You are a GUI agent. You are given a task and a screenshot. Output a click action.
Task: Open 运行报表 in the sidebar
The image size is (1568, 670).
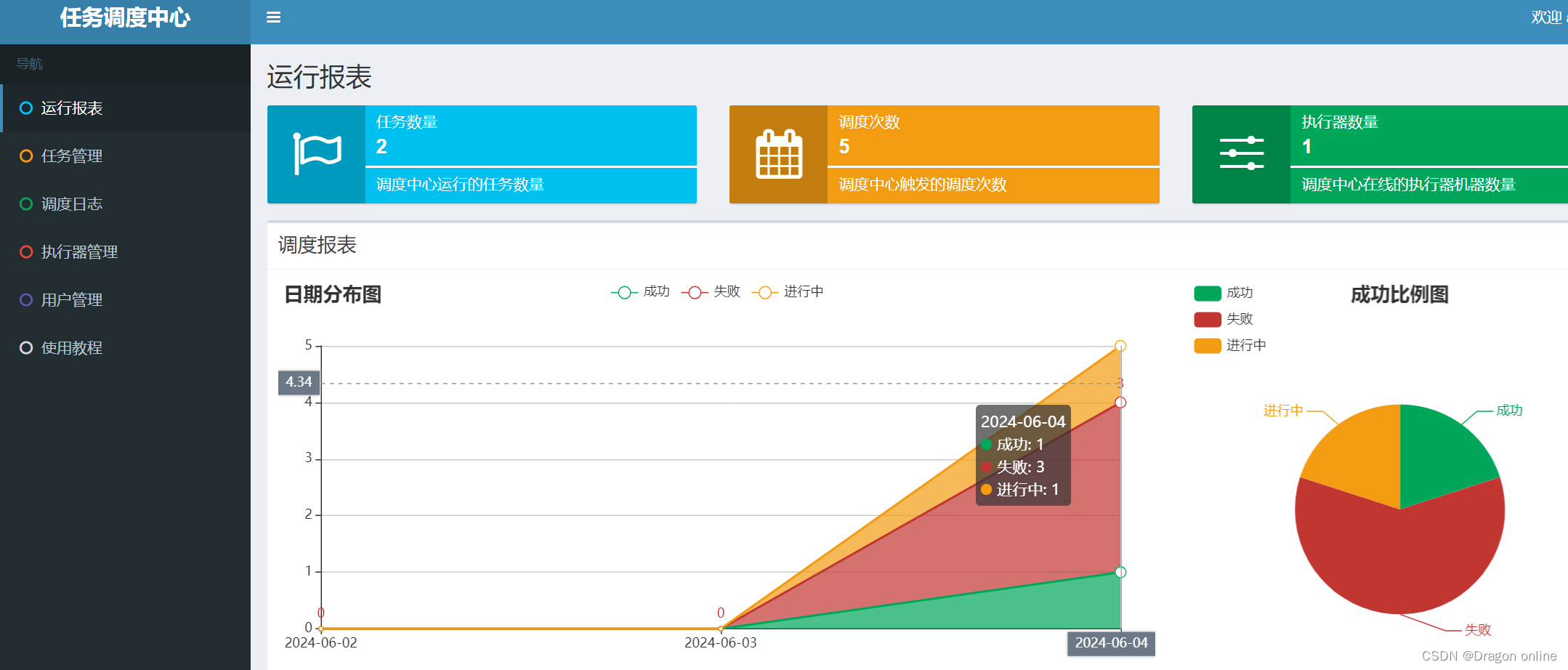point(125,108)
